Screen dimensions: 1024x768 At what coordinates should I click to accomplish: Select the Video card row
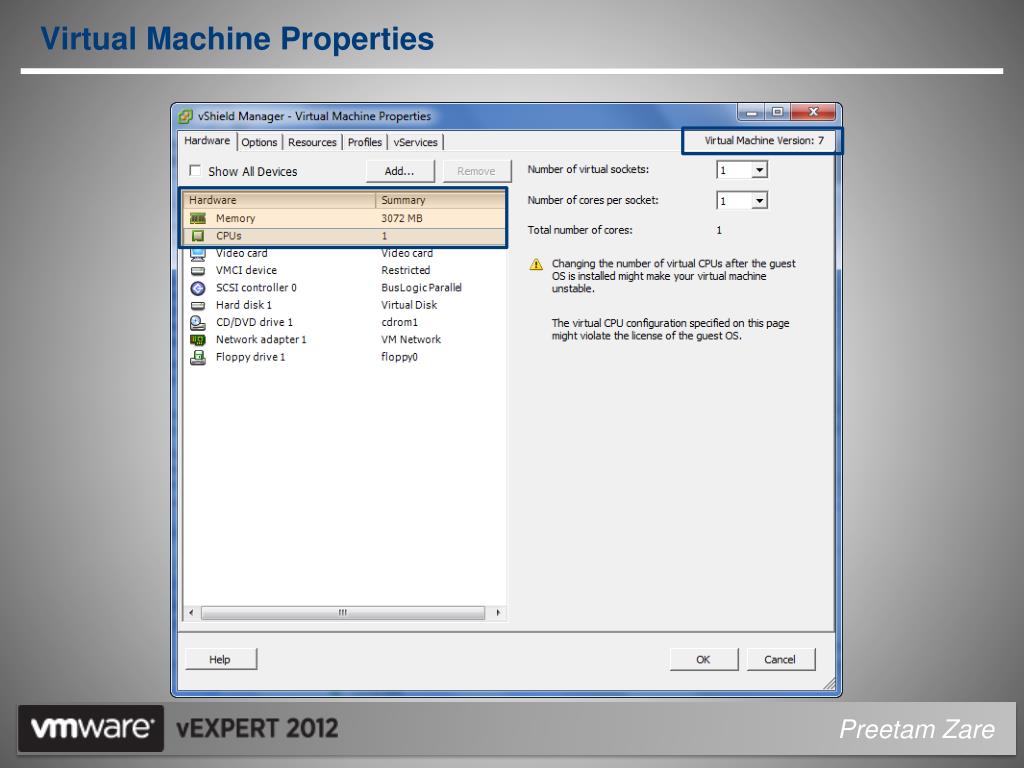pyautogui.click(x=345, y=253)
